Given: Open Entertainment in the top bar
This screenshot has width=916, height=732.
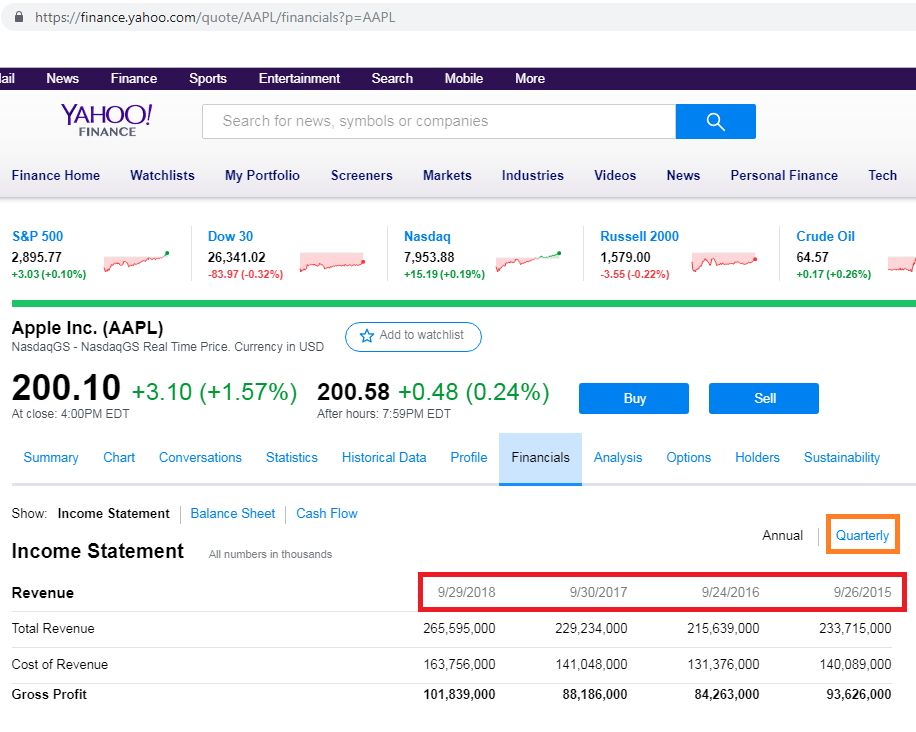Looking at the screenshot, I should tap(299, 78).
